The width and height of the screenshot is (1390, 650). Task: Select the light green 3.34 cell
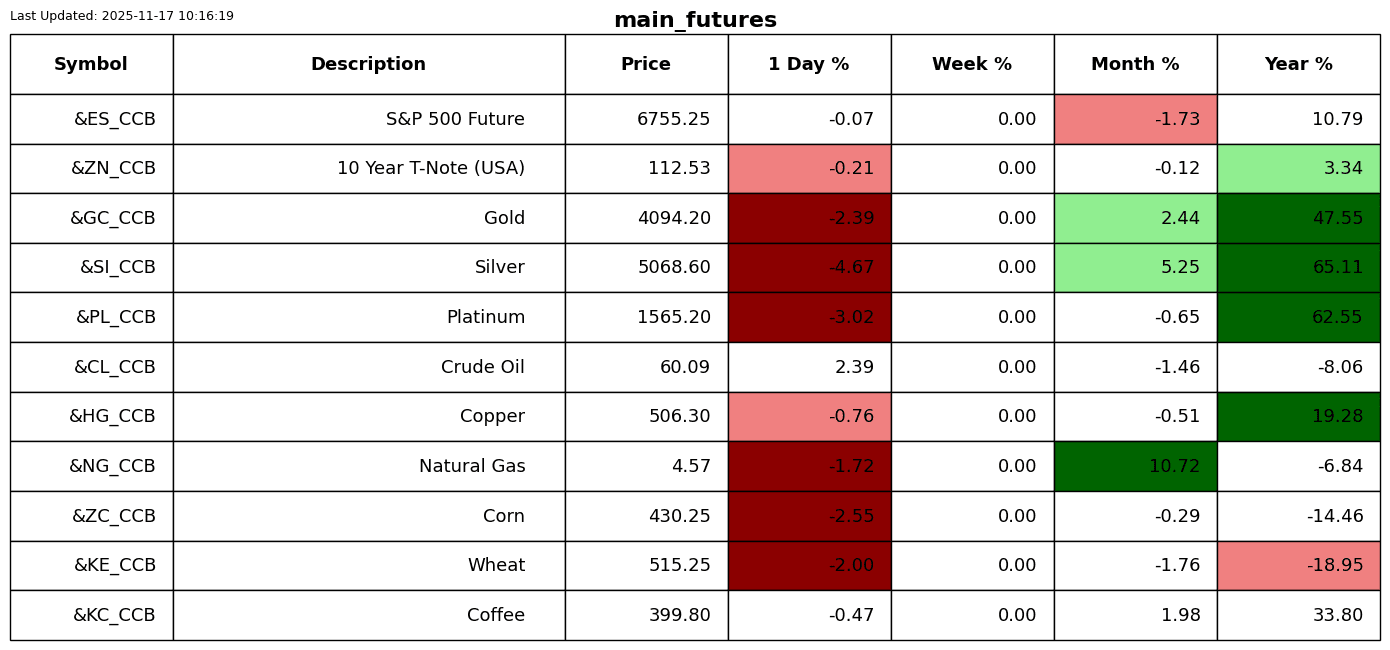tap(1298, 169)
